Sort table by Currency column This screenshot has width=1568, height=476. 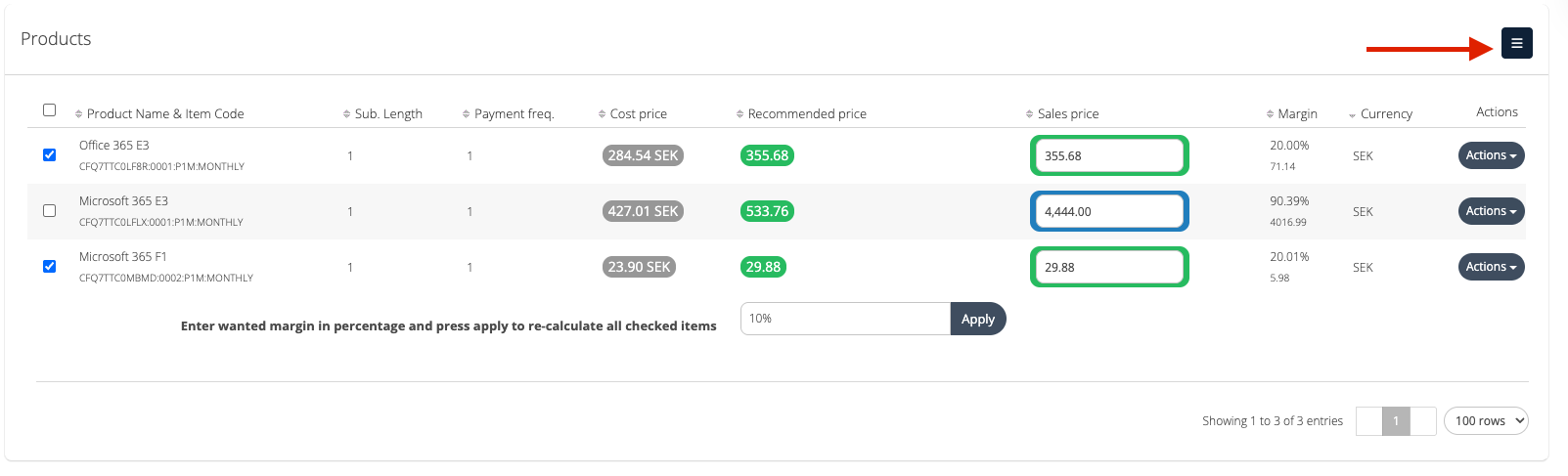[1385, 114]
